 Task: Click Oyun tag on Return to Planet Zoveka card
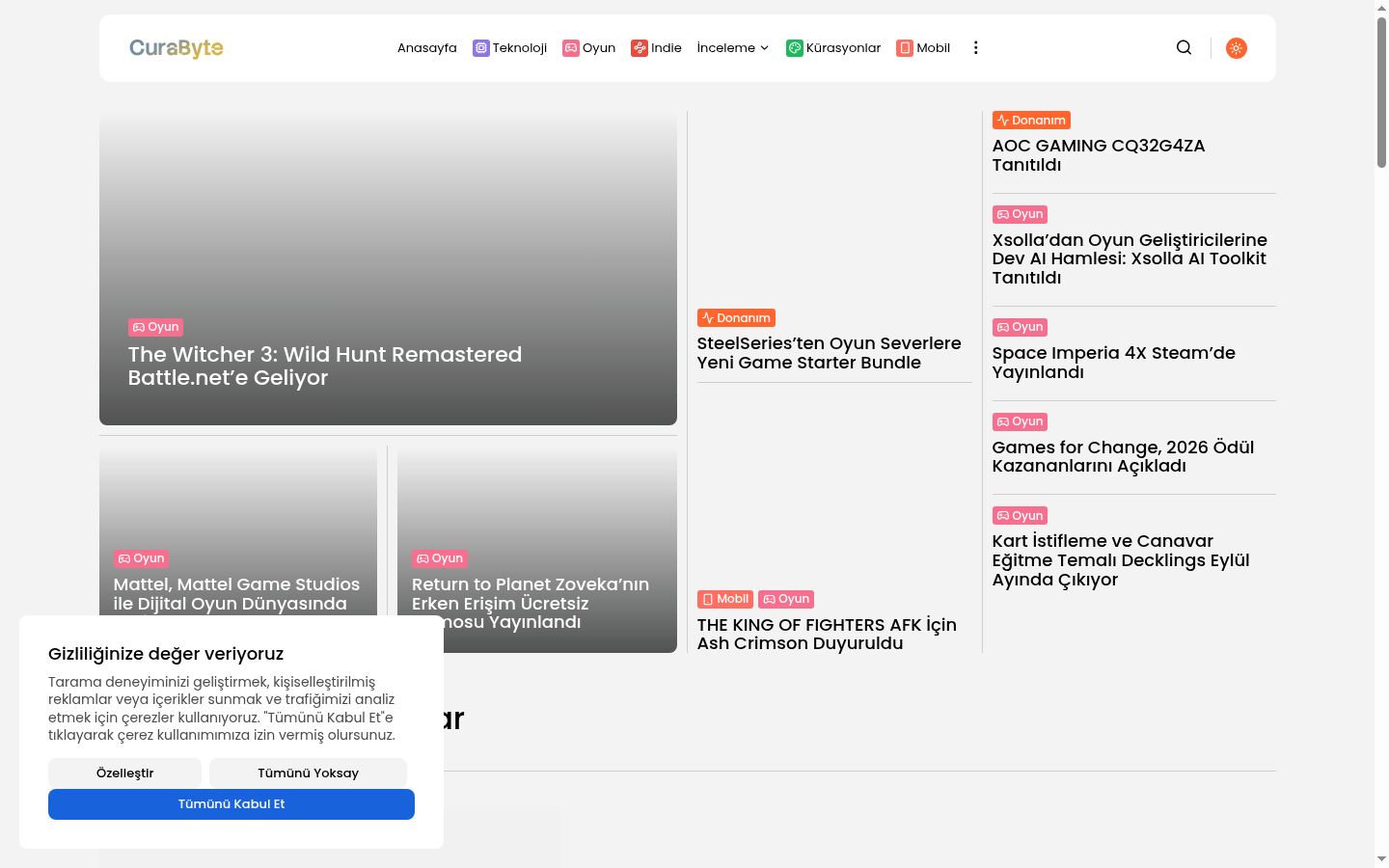pos(440,558)
